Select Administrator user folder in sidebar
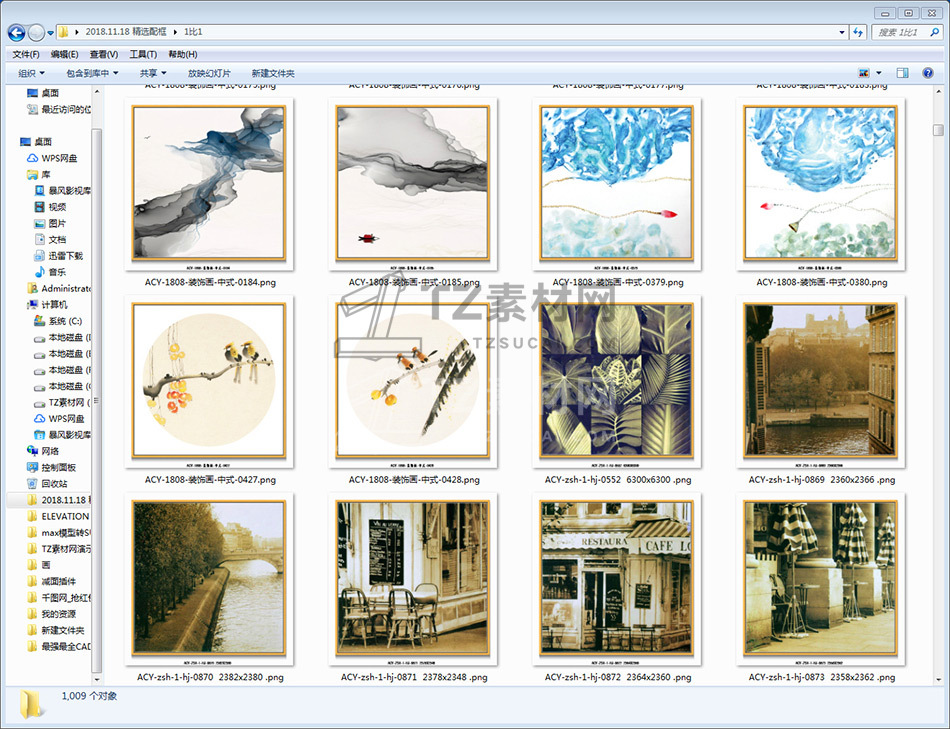Image resolution: width=950 pixels, height=729 pixels. 58,288
